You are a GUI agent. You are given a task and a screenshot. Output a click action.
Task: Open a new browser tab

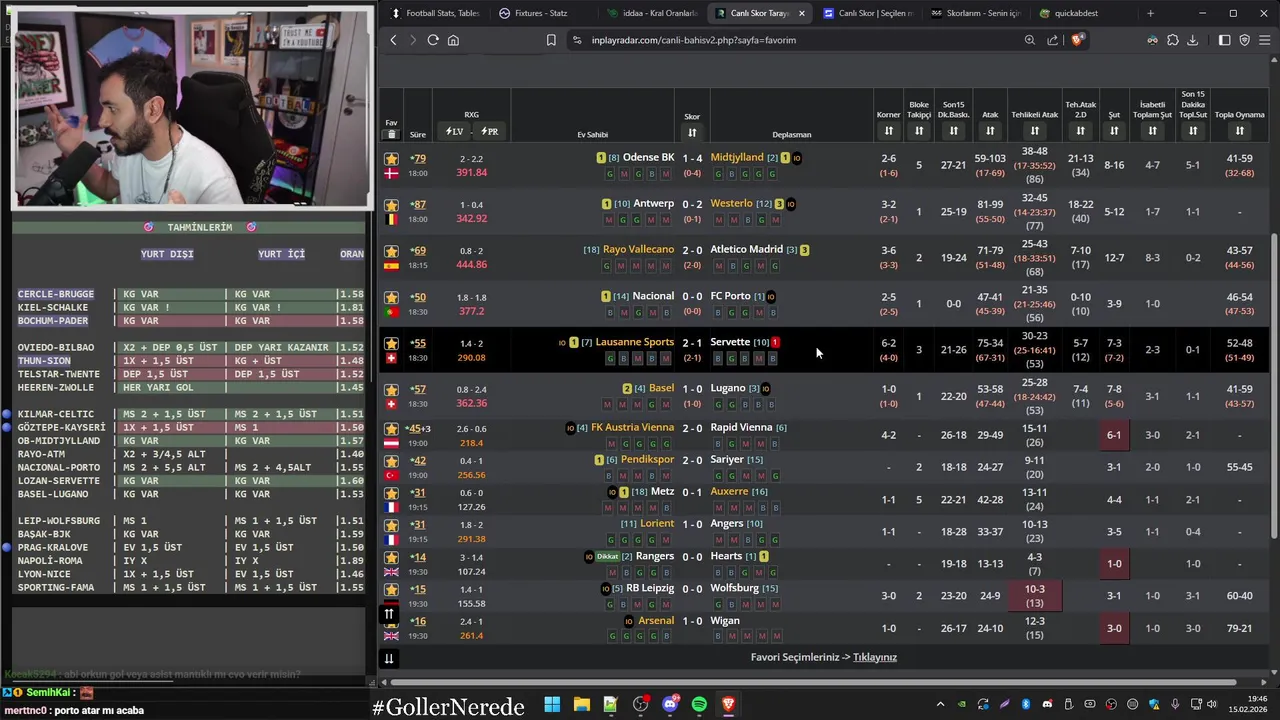click(1150, 13)
